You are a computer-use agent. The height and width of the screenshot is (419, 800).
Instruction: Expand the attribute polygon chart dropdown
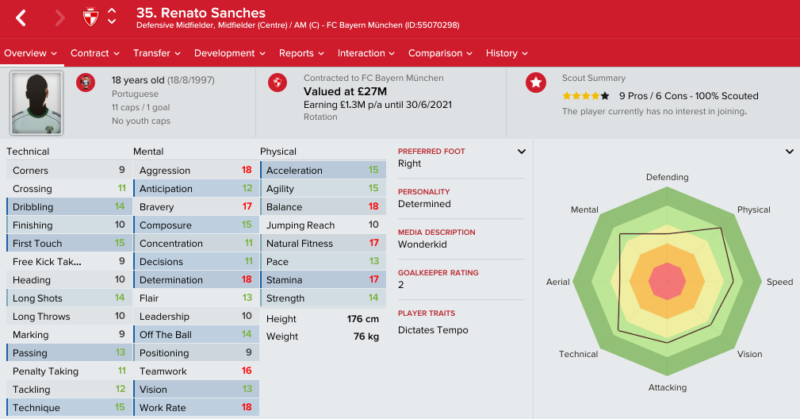pyautogui.click(x=789, y=152)
